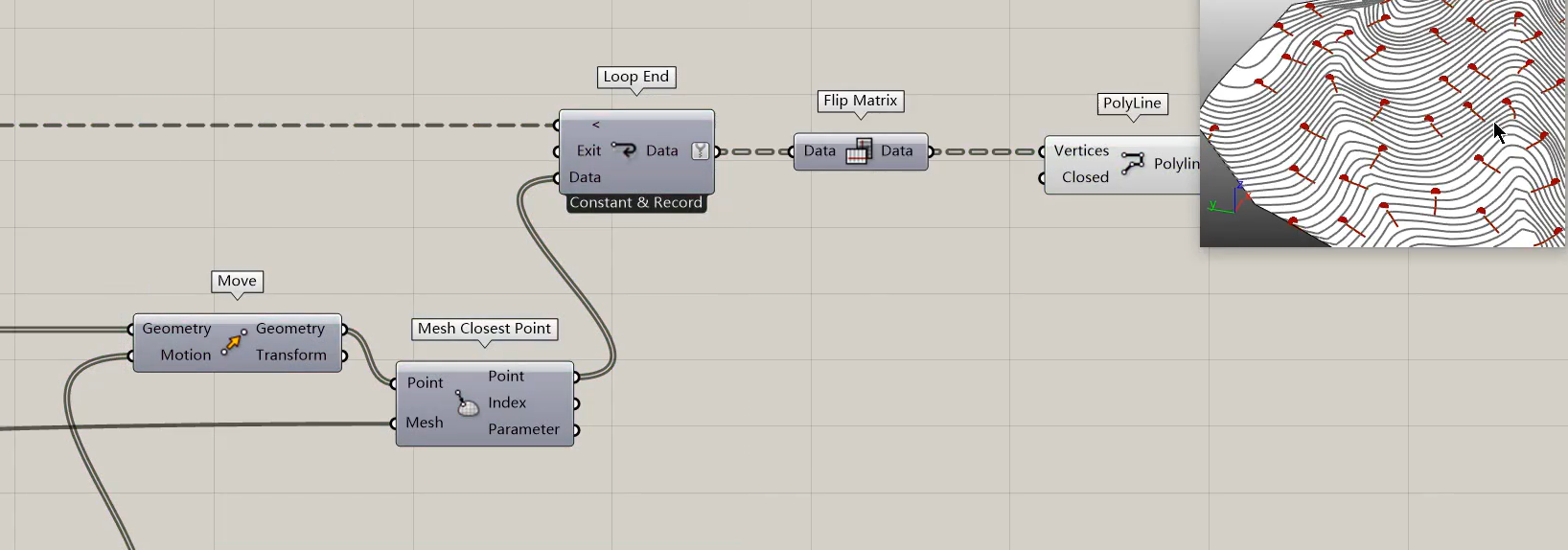This screenshot has height=550, width=1568.
Task: Click the Vertices input of PolyLine
Action: click(1081, 151)
